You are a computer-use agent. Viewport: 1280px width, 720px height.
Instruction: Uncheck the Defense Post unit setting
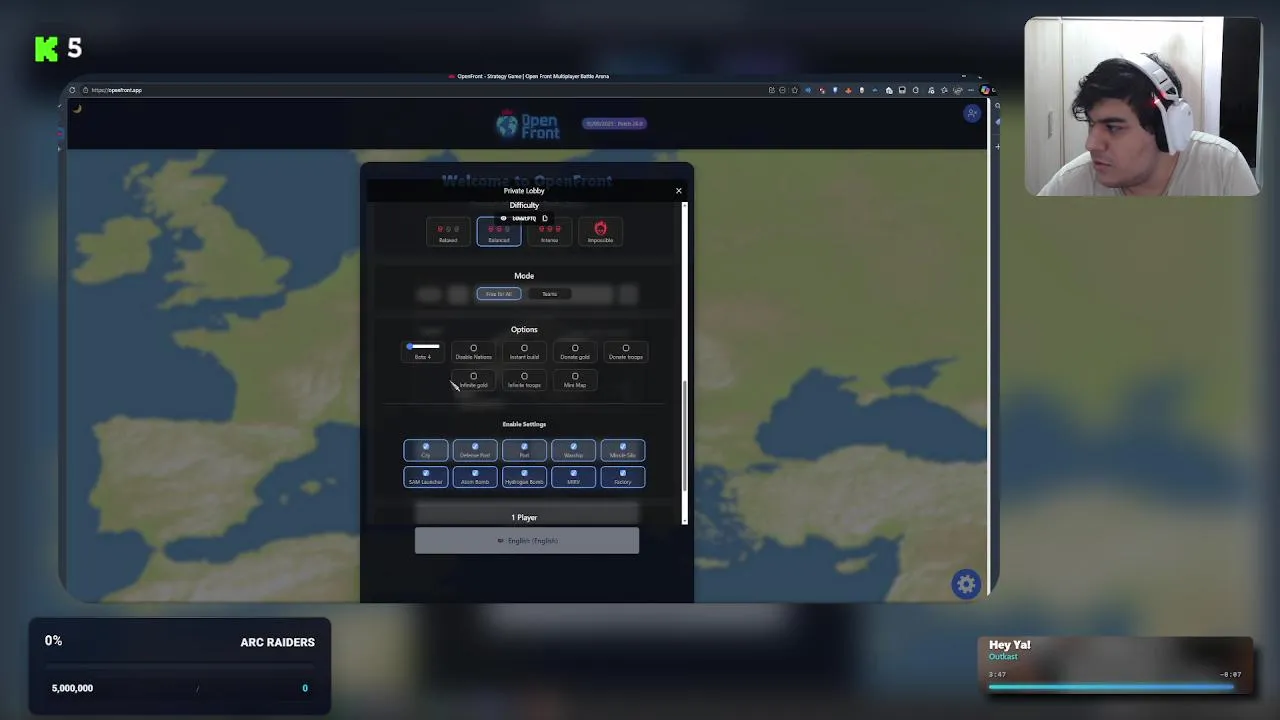click(475, 450)
